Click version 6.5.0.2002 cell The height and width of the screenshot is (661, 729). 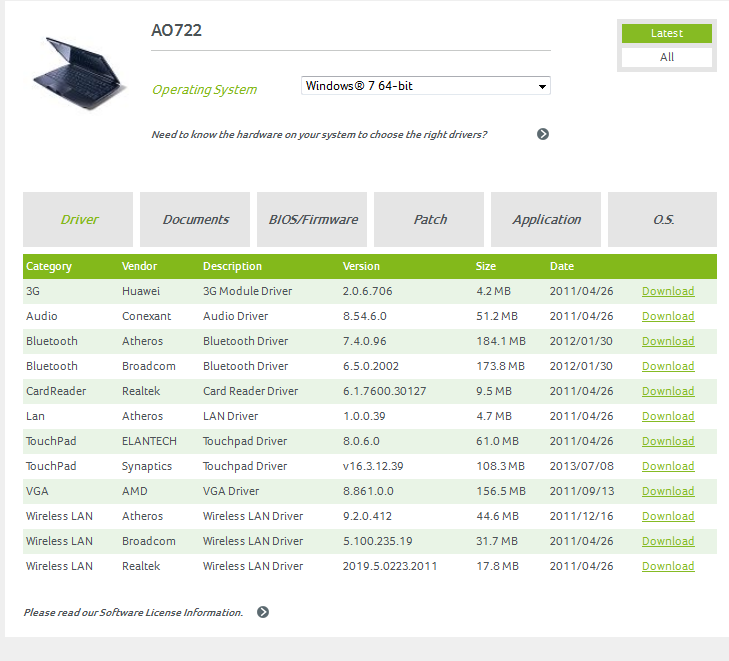click(x=371, y=367)
